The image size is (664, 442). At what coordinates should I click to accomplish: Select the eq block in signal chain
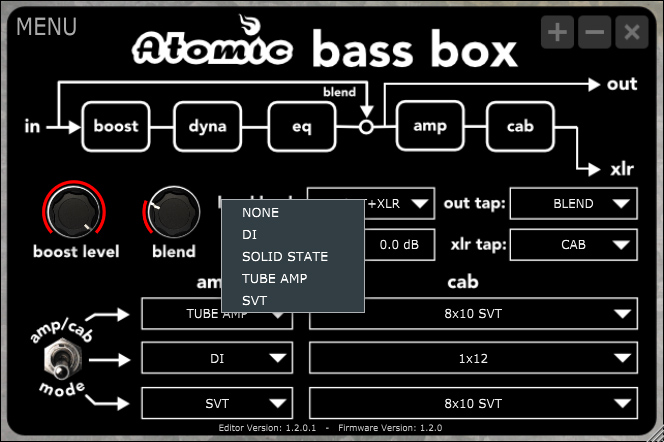tap(302, 126)
